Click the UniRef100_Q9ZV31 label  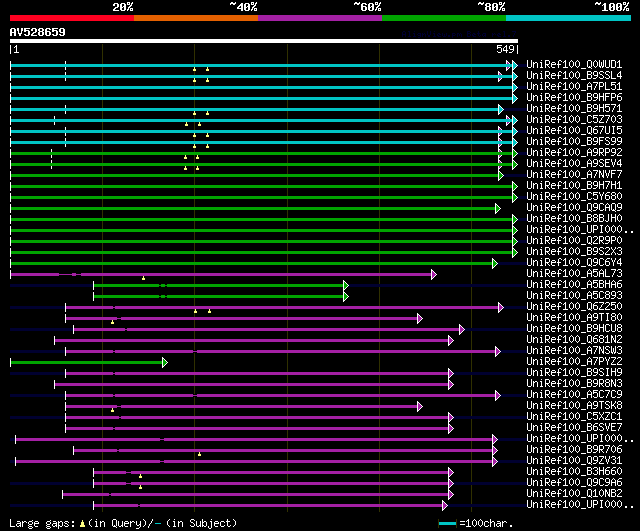point(574,461)
